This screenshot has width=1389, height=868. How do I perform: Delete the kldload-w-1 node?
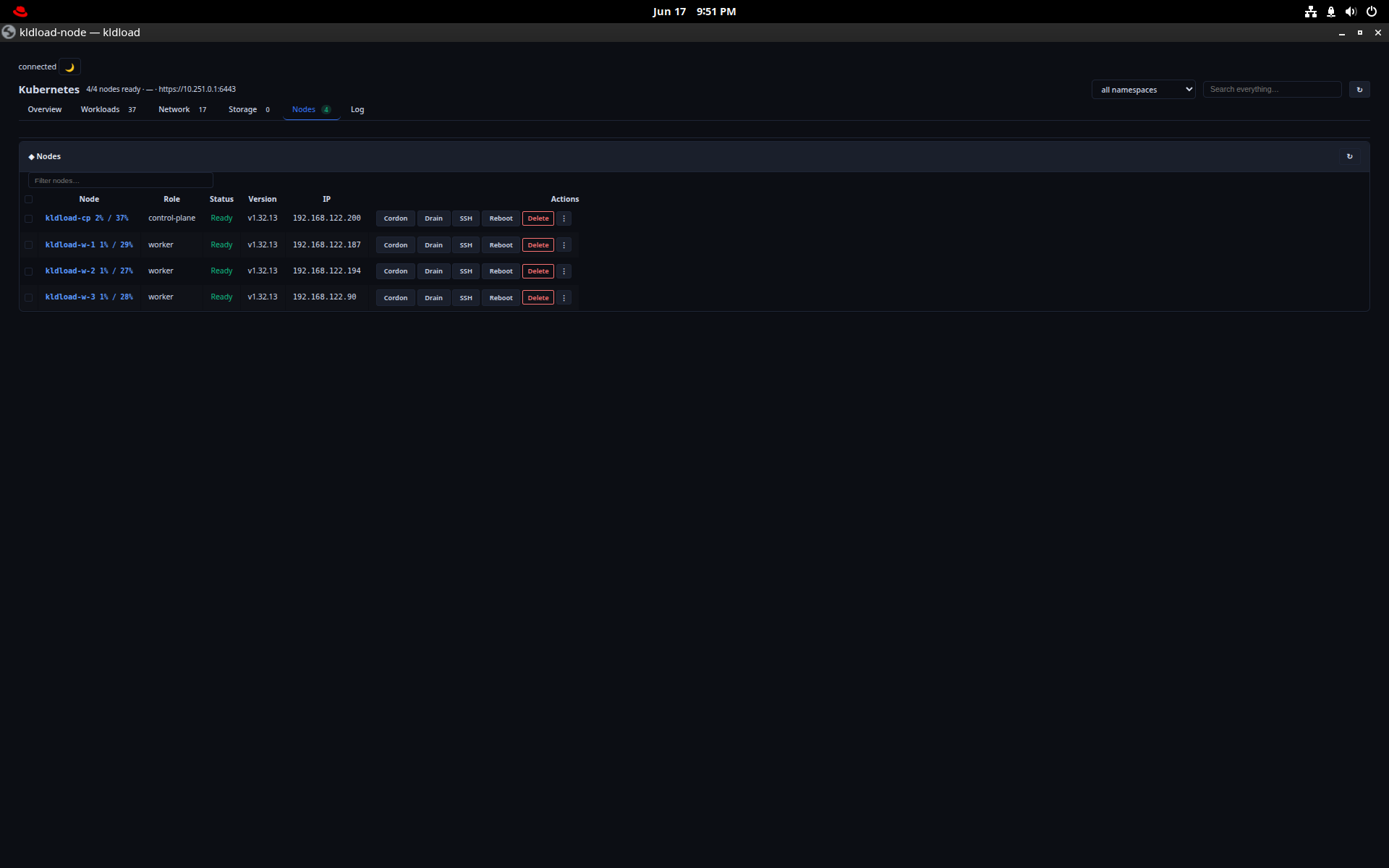538,245
